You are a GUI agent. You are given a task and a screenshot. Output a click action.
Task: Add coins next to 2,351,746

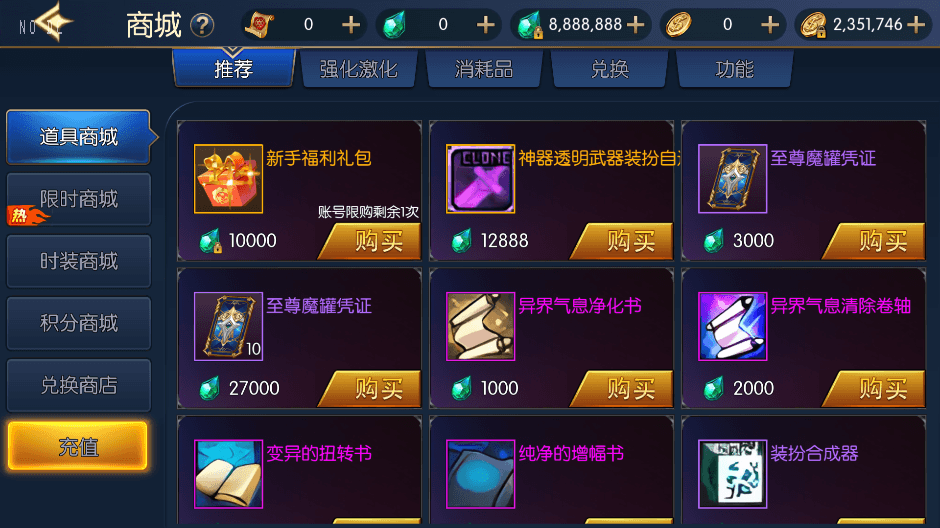point(916,25)
